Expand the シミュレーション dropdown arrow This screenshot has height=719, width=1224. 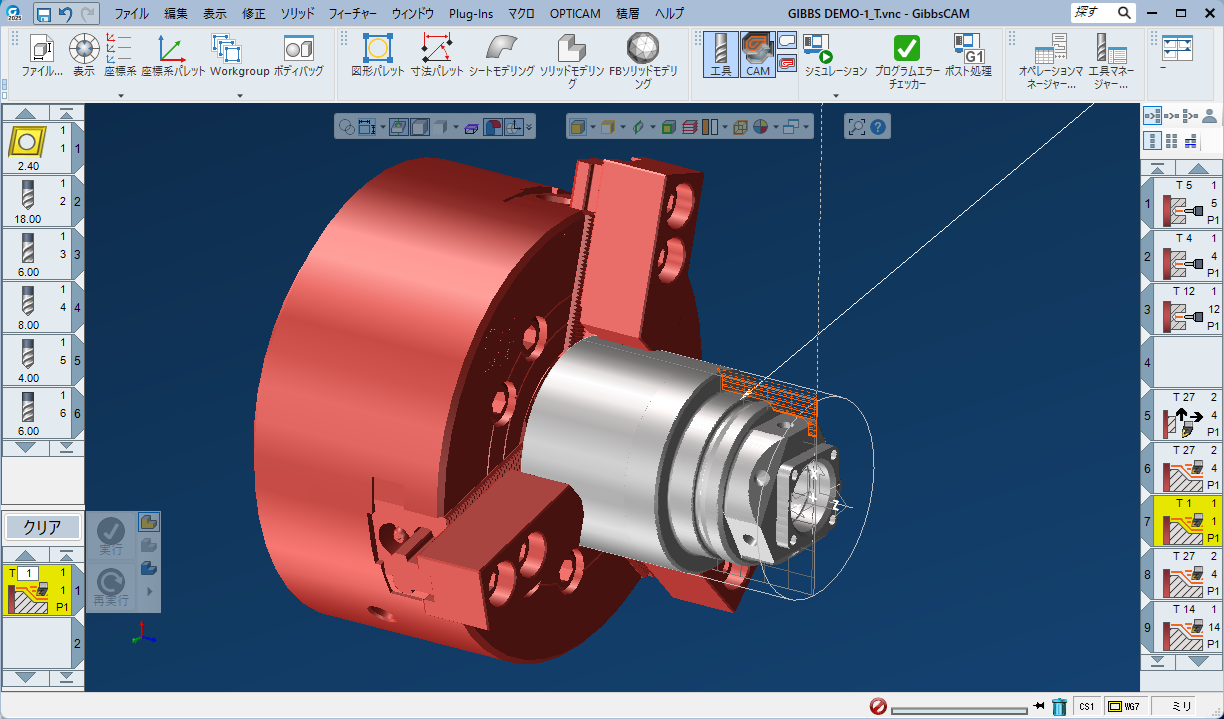click(836, 96)
